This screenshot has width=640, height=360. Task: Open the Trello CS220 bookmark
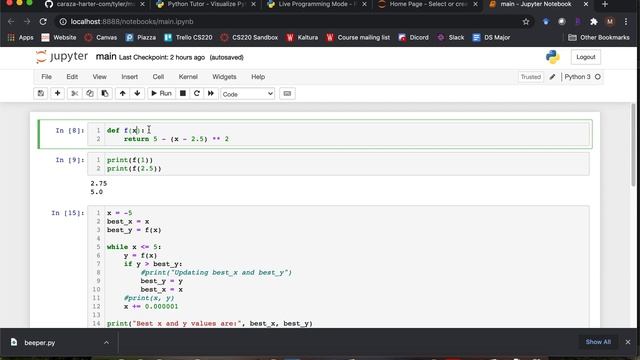coord(189,38)
